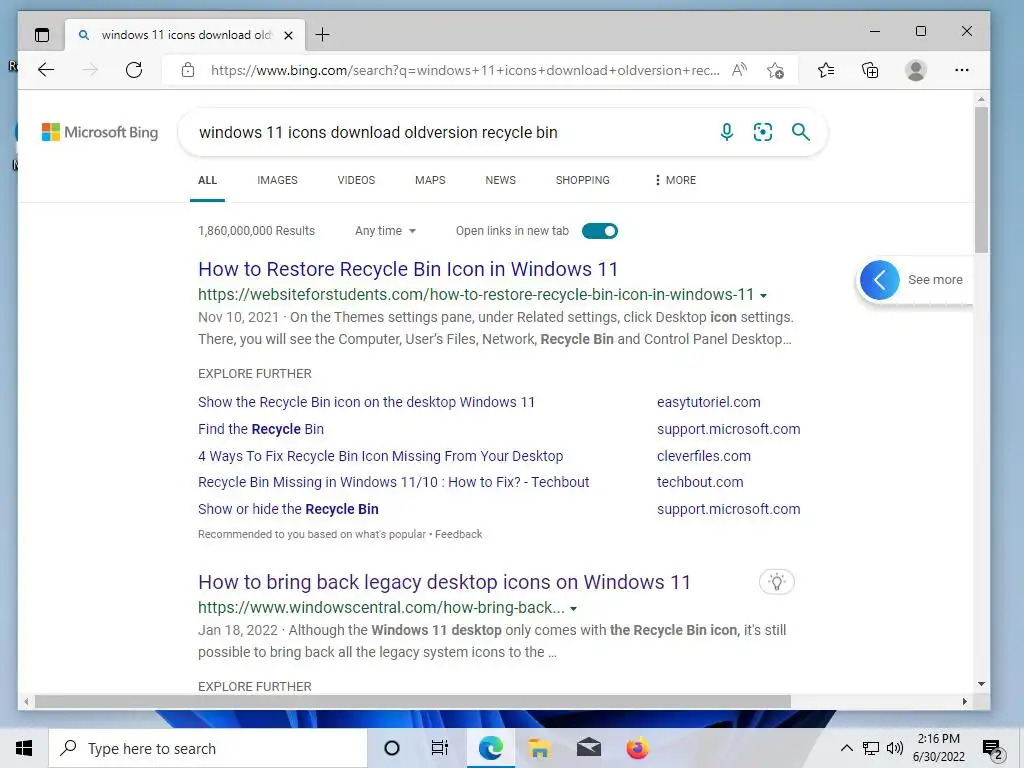Click the horizontal scrollbar thumb
The height and width of the screenshot is (768, 1024).
413,701
